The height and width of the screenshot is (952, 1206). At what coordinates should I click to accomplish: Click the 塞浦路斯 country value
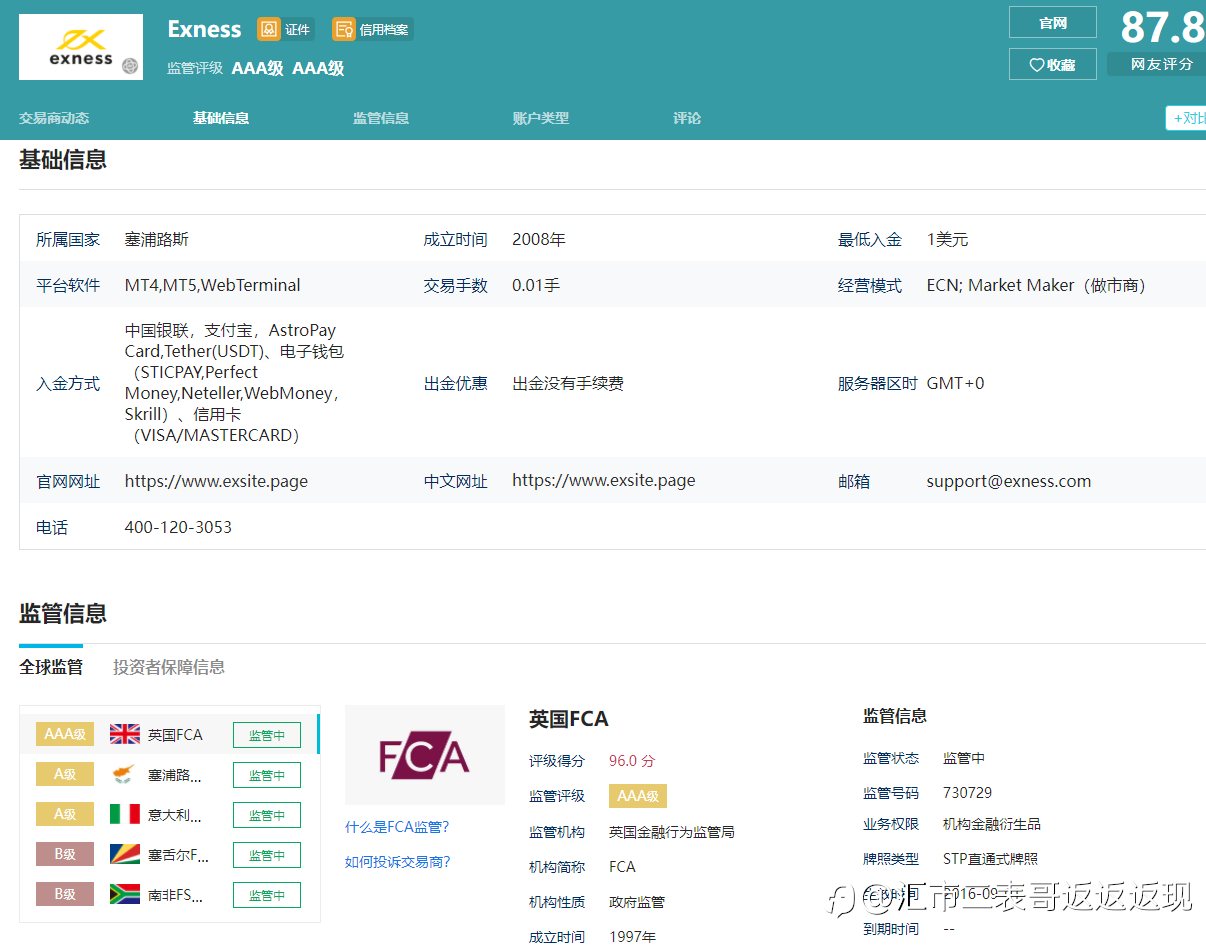coord(156,240)
